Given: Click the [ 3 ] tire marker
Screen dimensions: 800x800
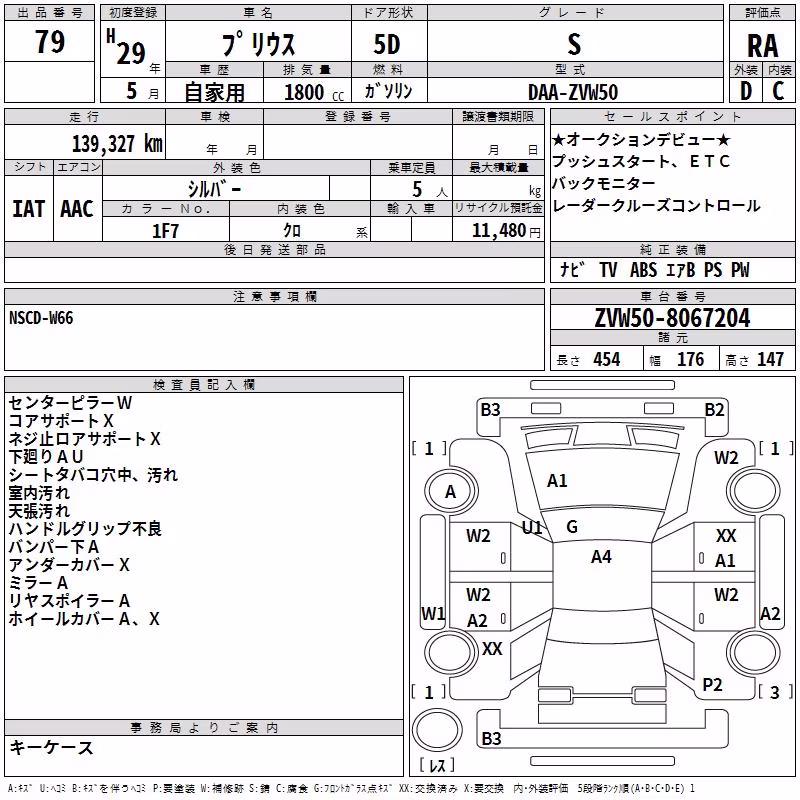Looking at the screenshot, I should (x=776, y=692).
